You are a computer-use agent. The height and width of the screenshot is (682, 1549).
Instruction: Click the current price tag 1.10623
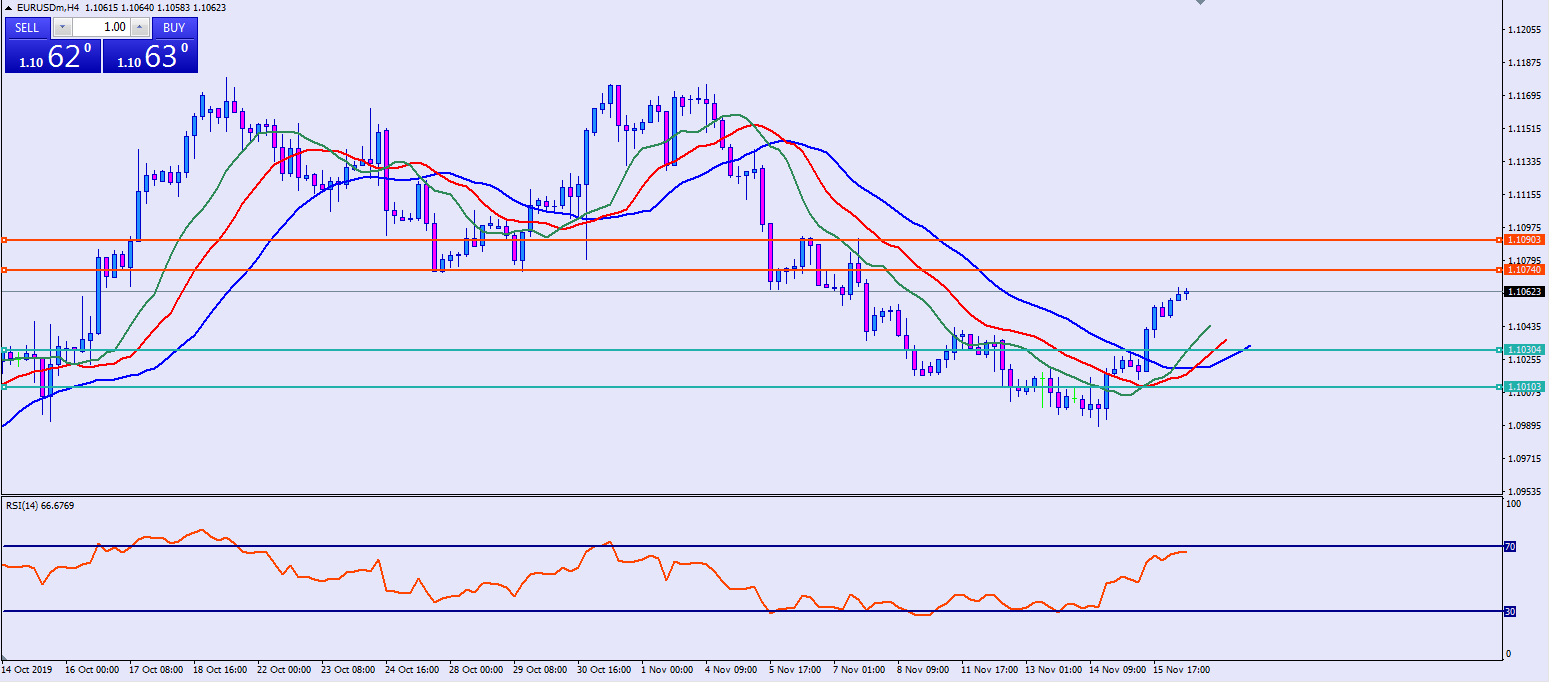click(x=1525, y=292)
